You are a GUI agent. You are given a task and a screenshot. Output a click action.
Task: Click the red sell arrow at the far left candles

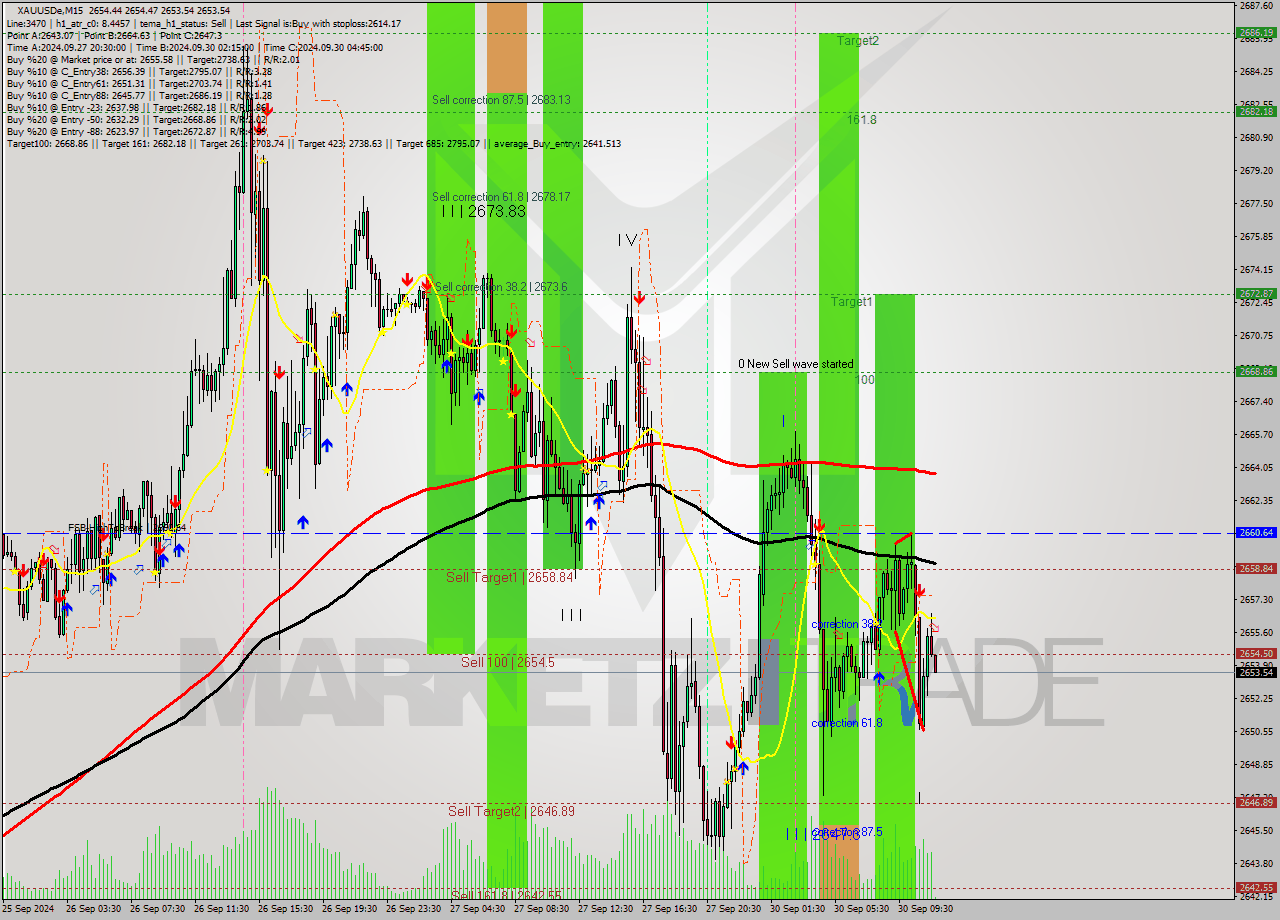[23, 572]
